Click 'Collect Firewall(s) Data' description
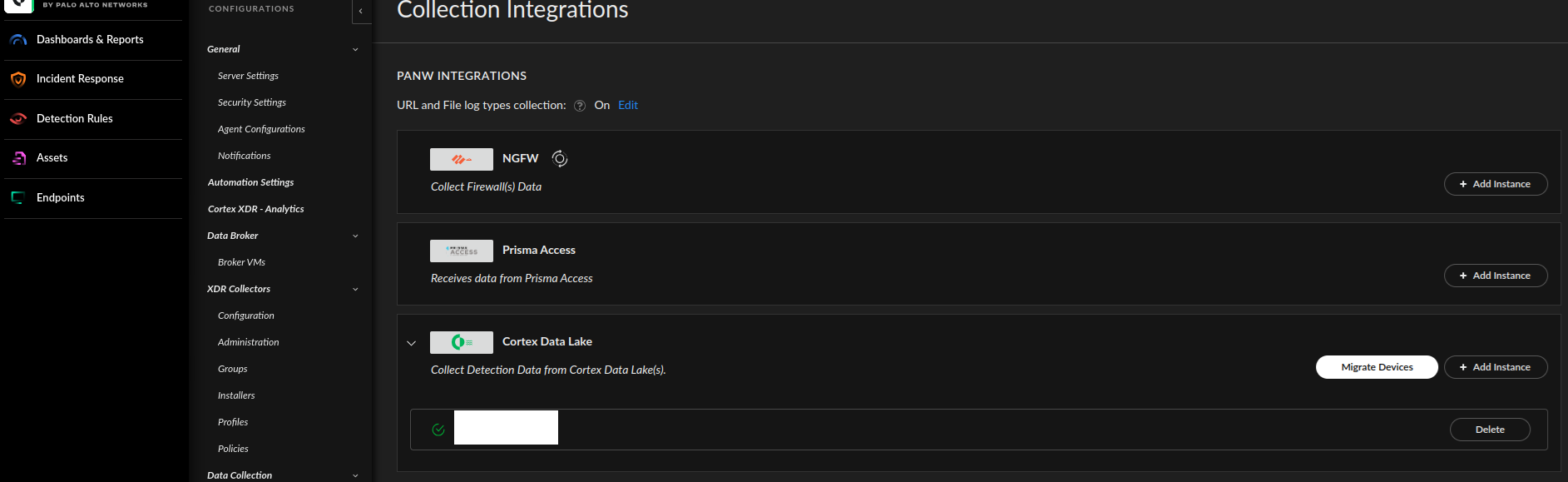The height and width of the screenshot is (482, 1568). [486, 187]
